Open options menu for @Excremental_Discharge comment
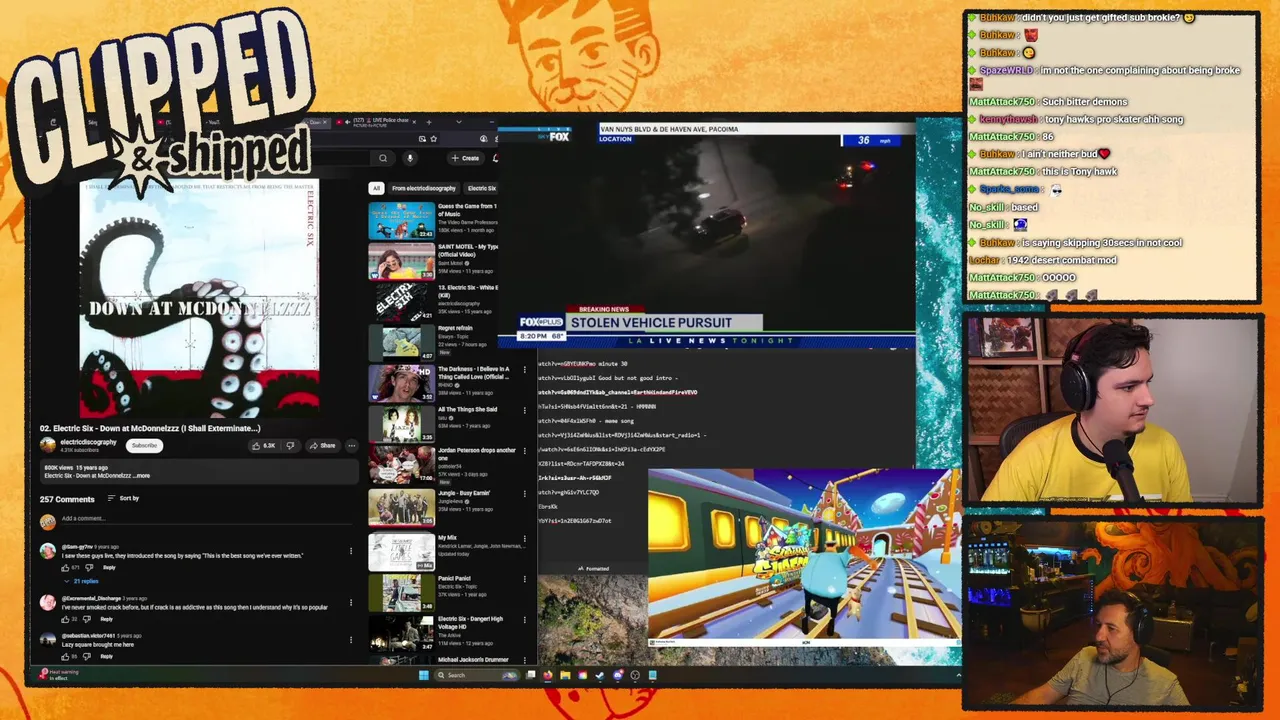This screenshot has width=1280, height=720. click(351, 603)
